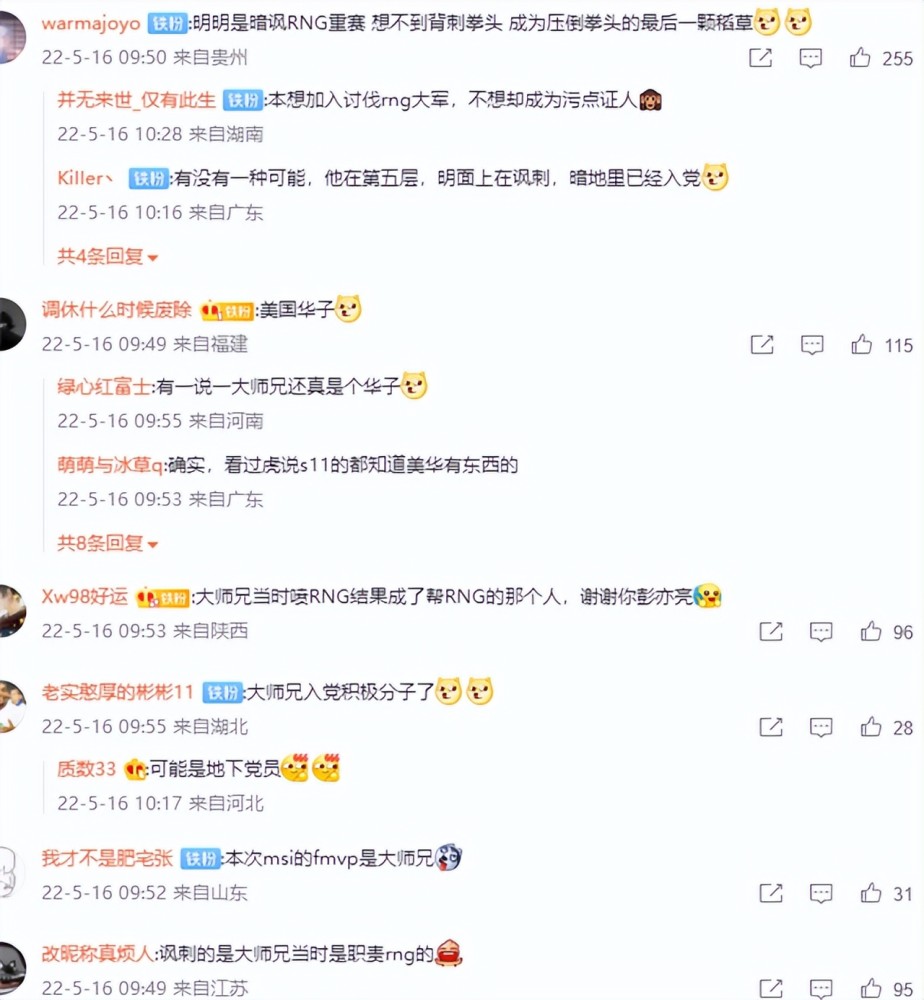Repost Xw98好运's comment
This screenshot has height=1000, width=924.
771,631
